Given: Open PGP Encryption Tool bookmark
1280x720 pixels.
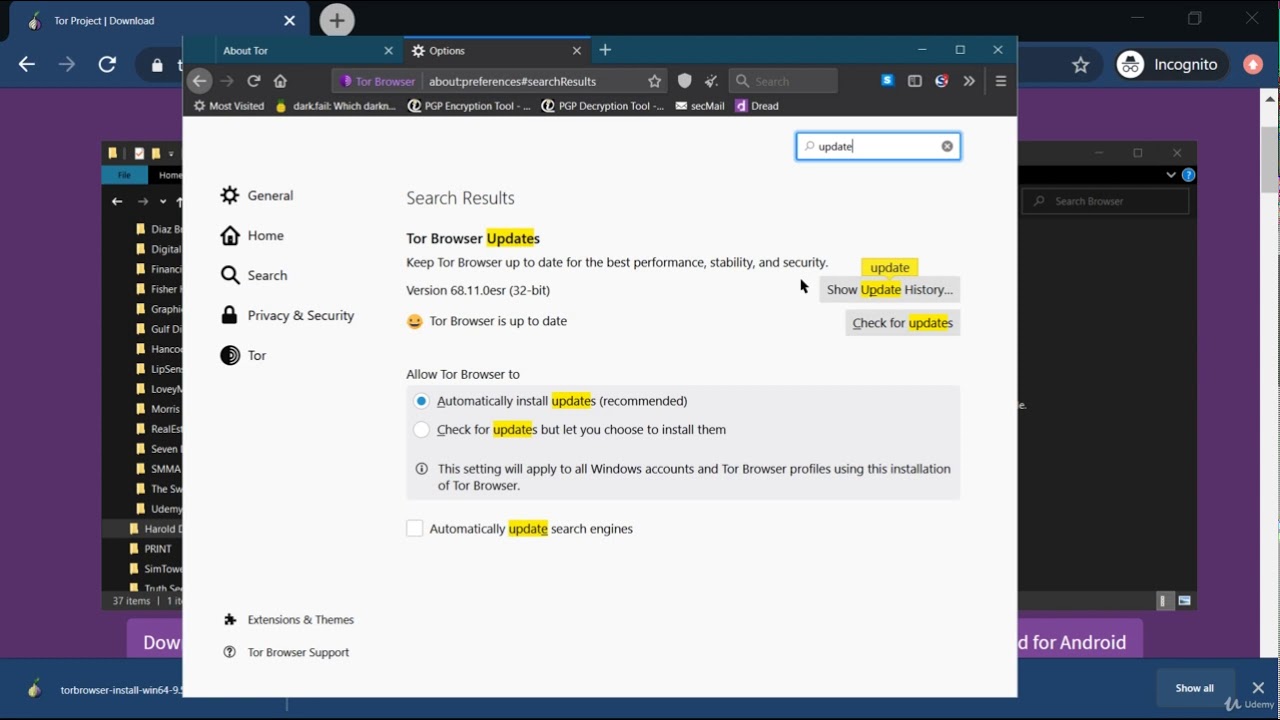Looking at the screenshot, I should 470,106.
